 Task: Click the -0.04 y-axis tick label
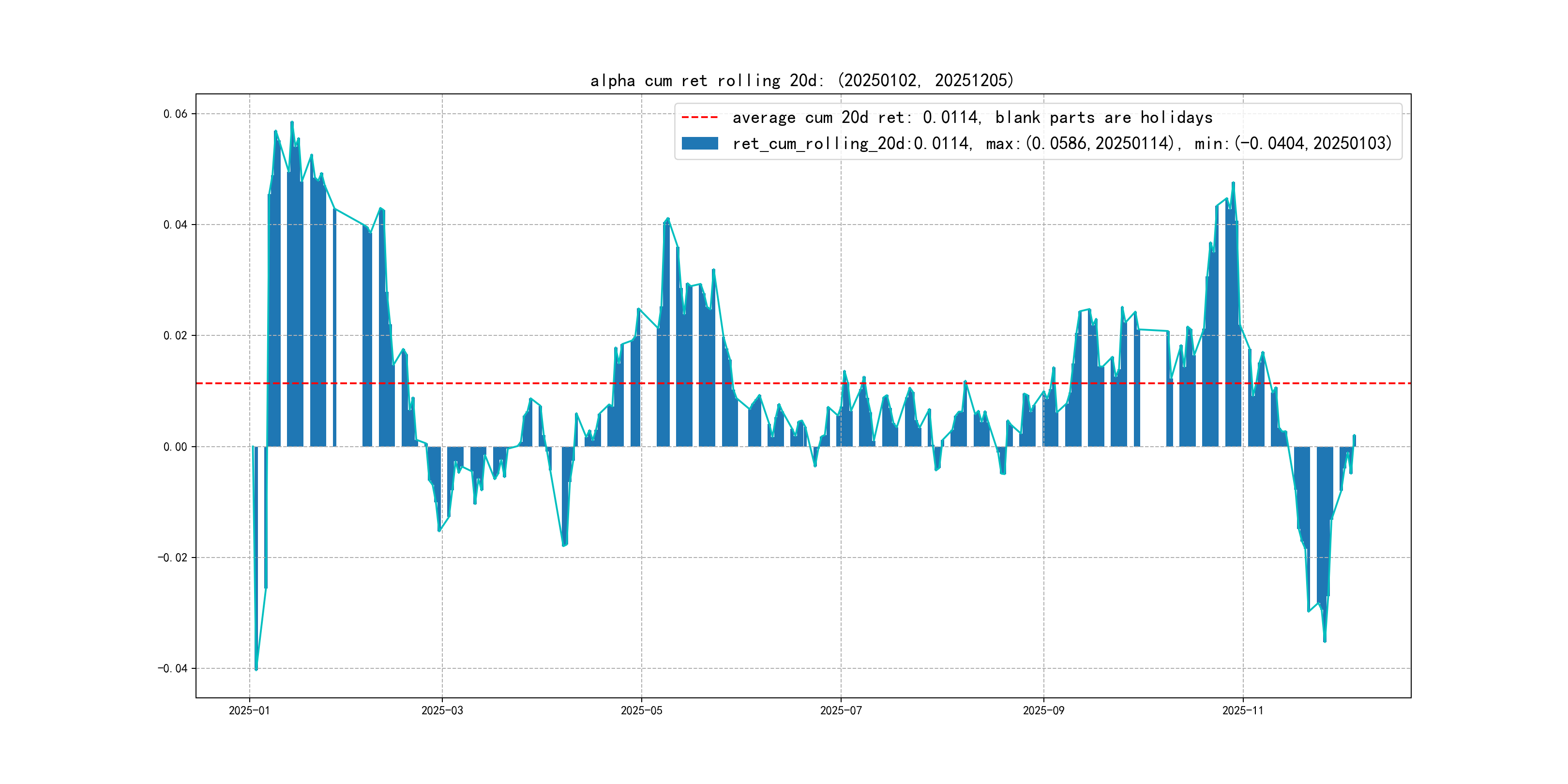172,668
